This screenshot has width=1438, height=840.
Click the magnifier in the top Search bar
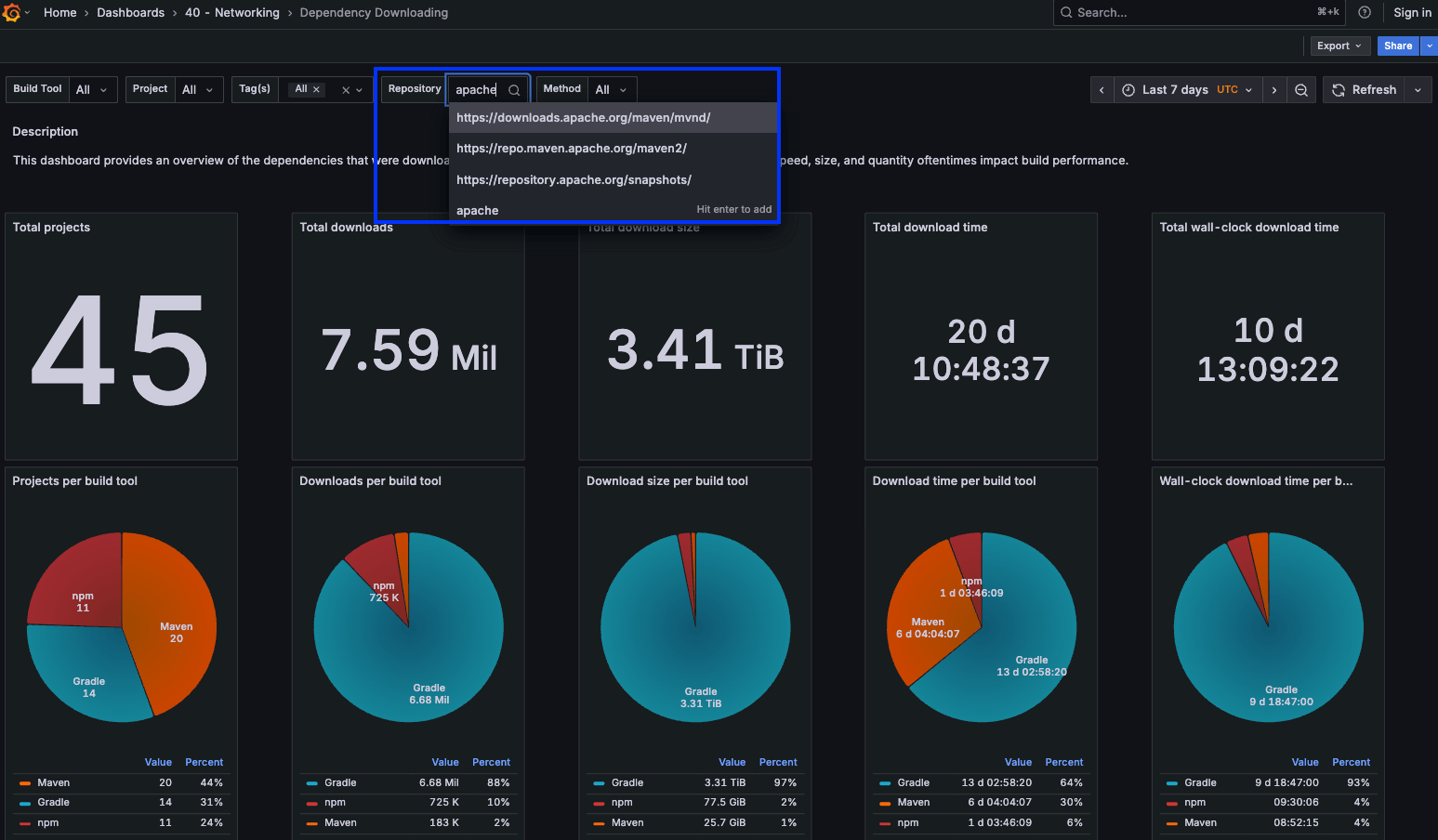pyautogui.click(x=1069, y=12)
